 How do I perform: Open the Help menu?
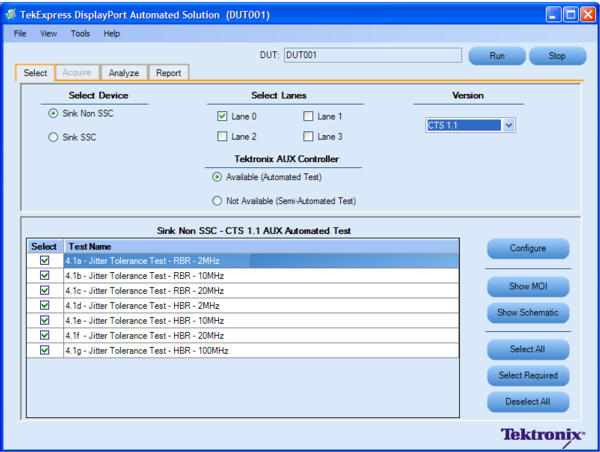(x=112, y=34)
